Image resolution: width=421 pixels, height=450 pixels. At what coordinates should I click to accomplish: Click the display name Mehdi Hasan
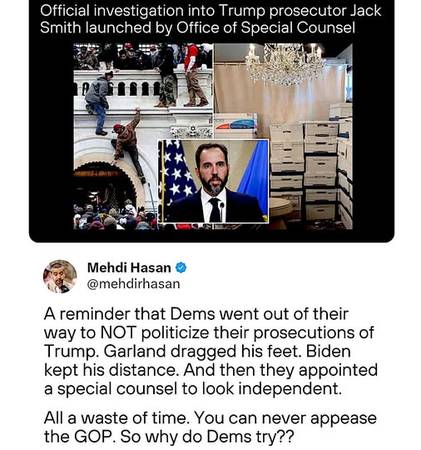129,267
